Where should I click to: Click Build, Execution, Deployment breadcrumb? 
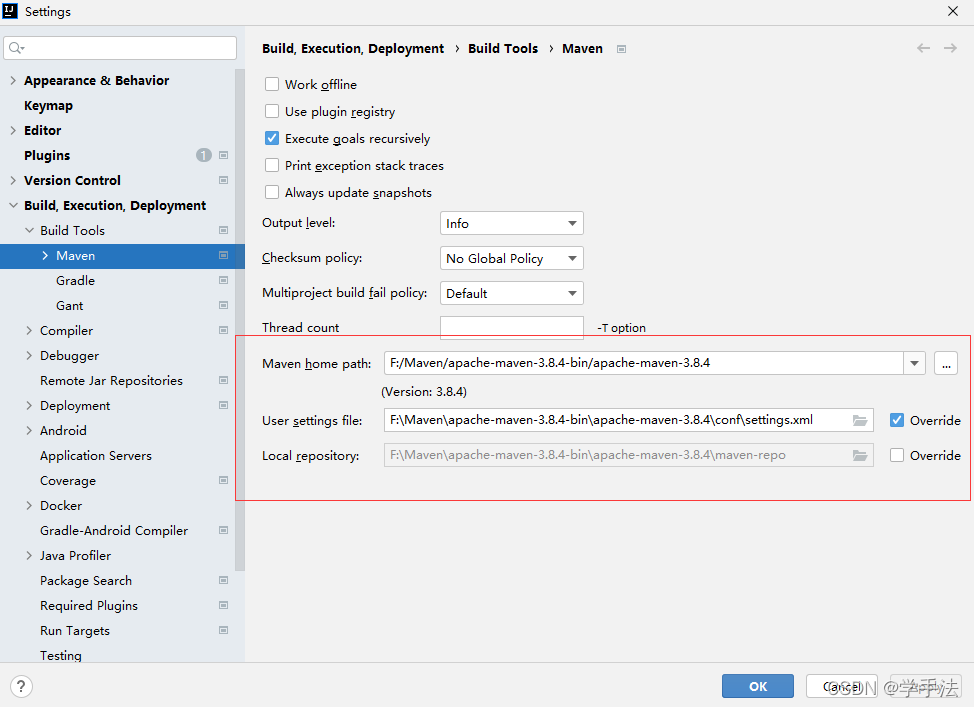coord(353,48)
